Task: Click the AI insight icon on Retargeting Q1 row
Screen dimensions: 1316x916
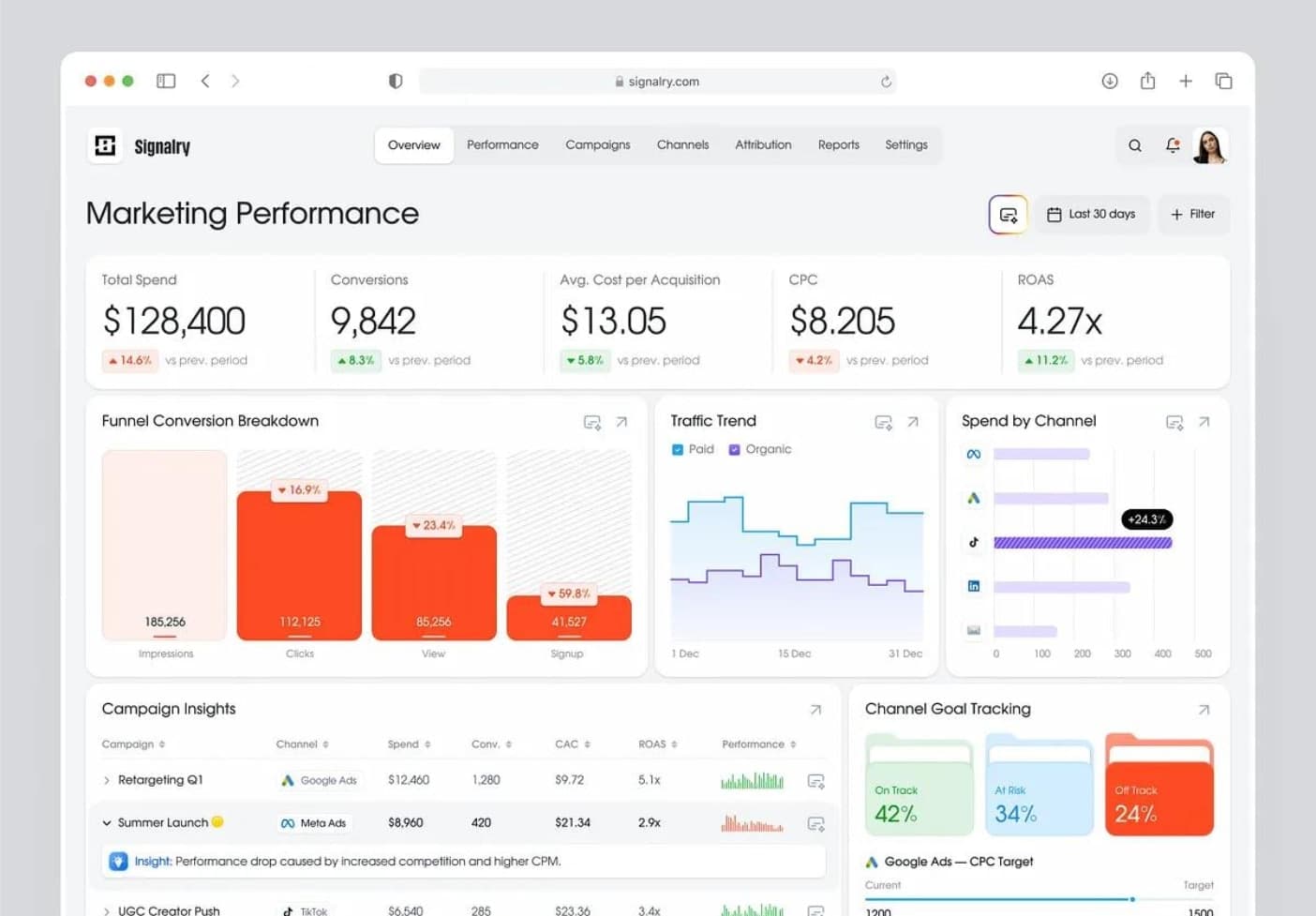Action: tap(815, 781)
